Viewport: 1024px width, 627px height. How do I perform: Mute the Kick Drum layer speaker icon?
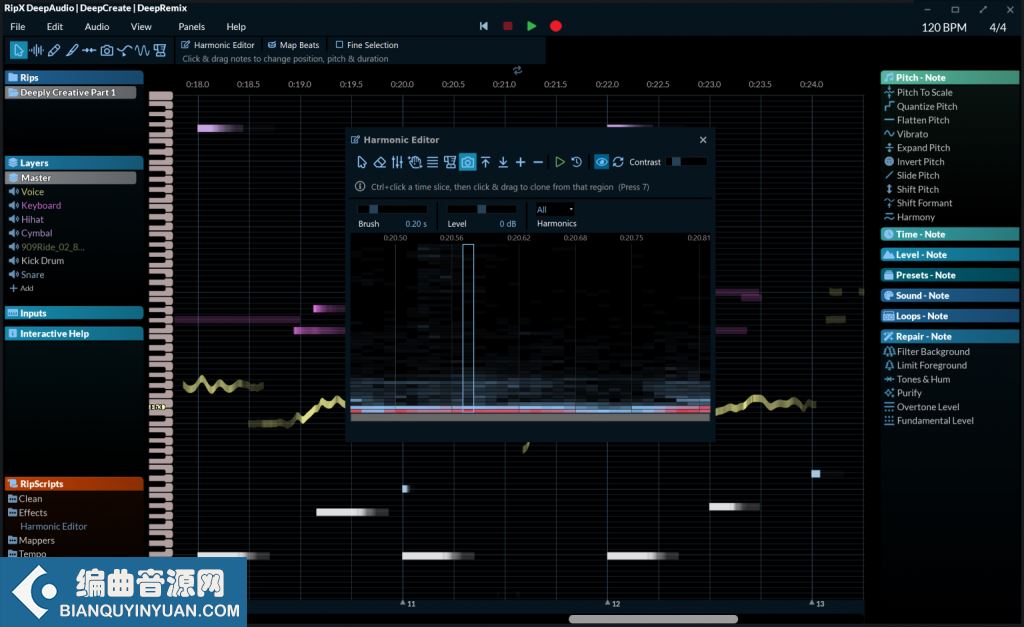13,261
